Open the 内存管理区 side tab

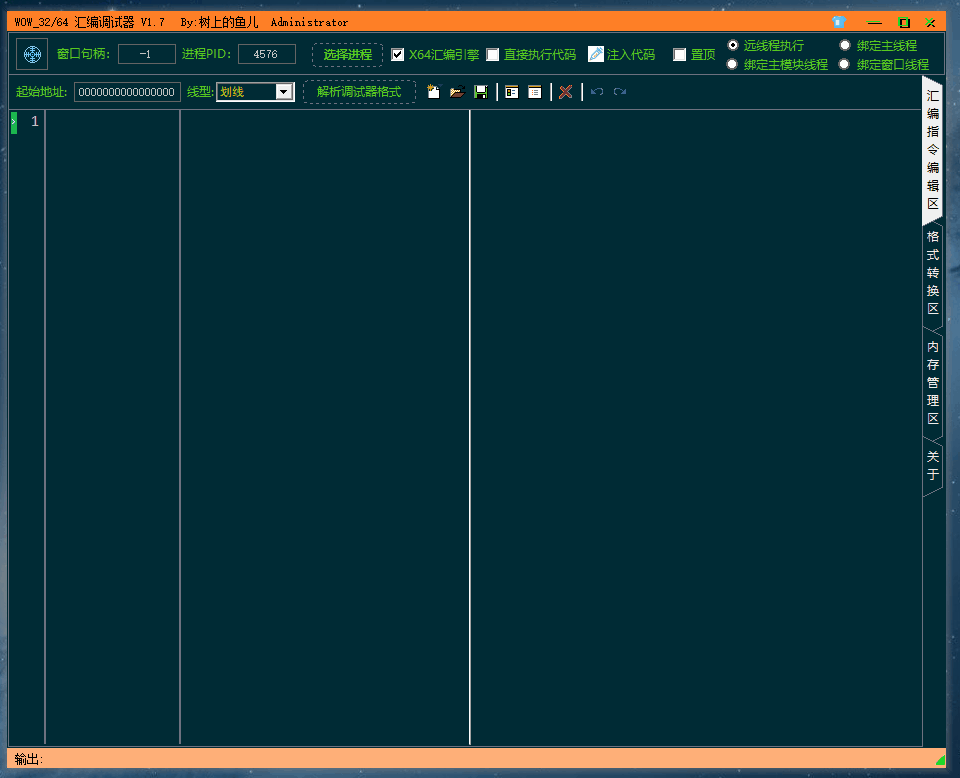pos(932,383)
